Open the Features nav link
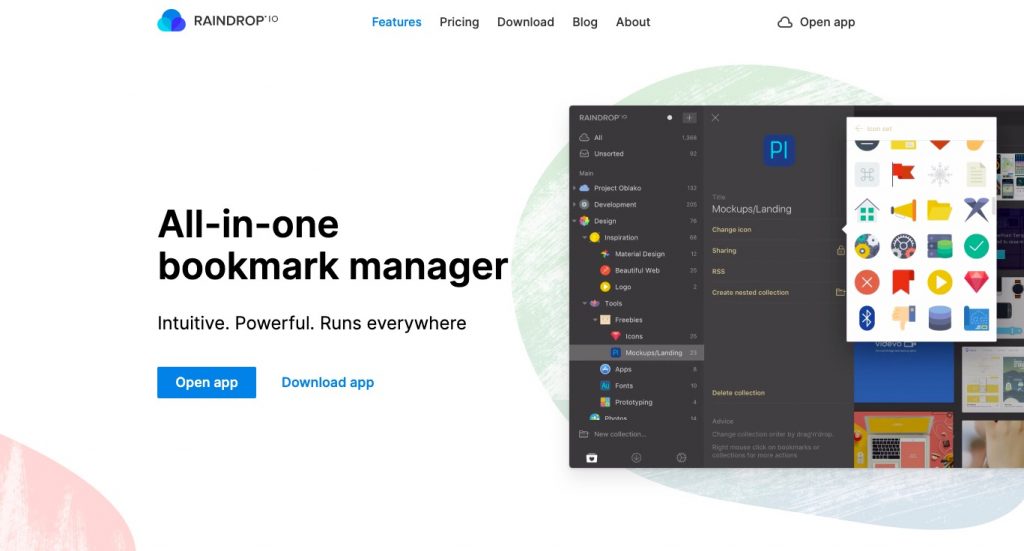The height and width of the screenshot is (551, 1024). [x=396, y=22]
